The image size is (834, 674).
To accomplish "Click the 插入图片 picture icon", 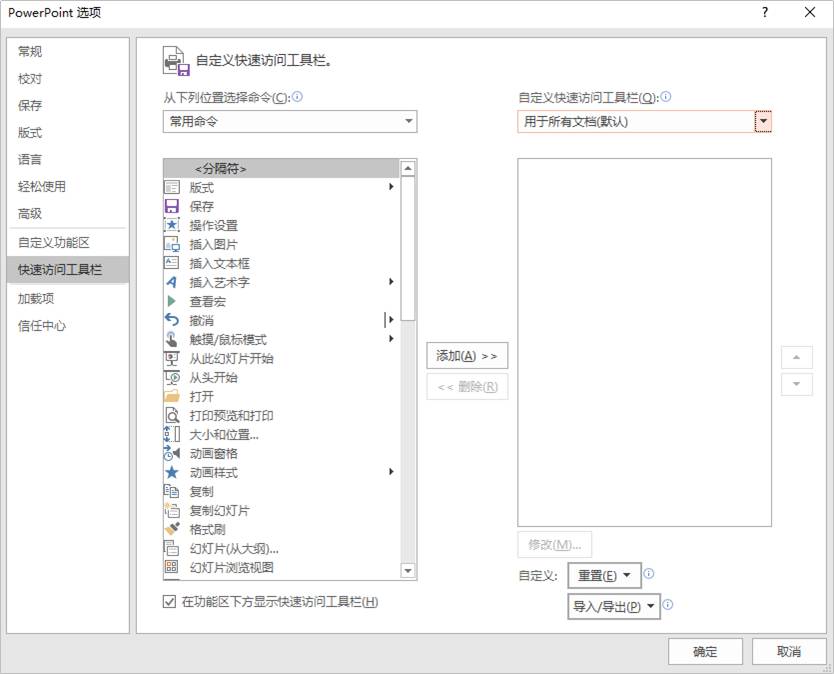I will pyautogui.click(x=172, y=244).
